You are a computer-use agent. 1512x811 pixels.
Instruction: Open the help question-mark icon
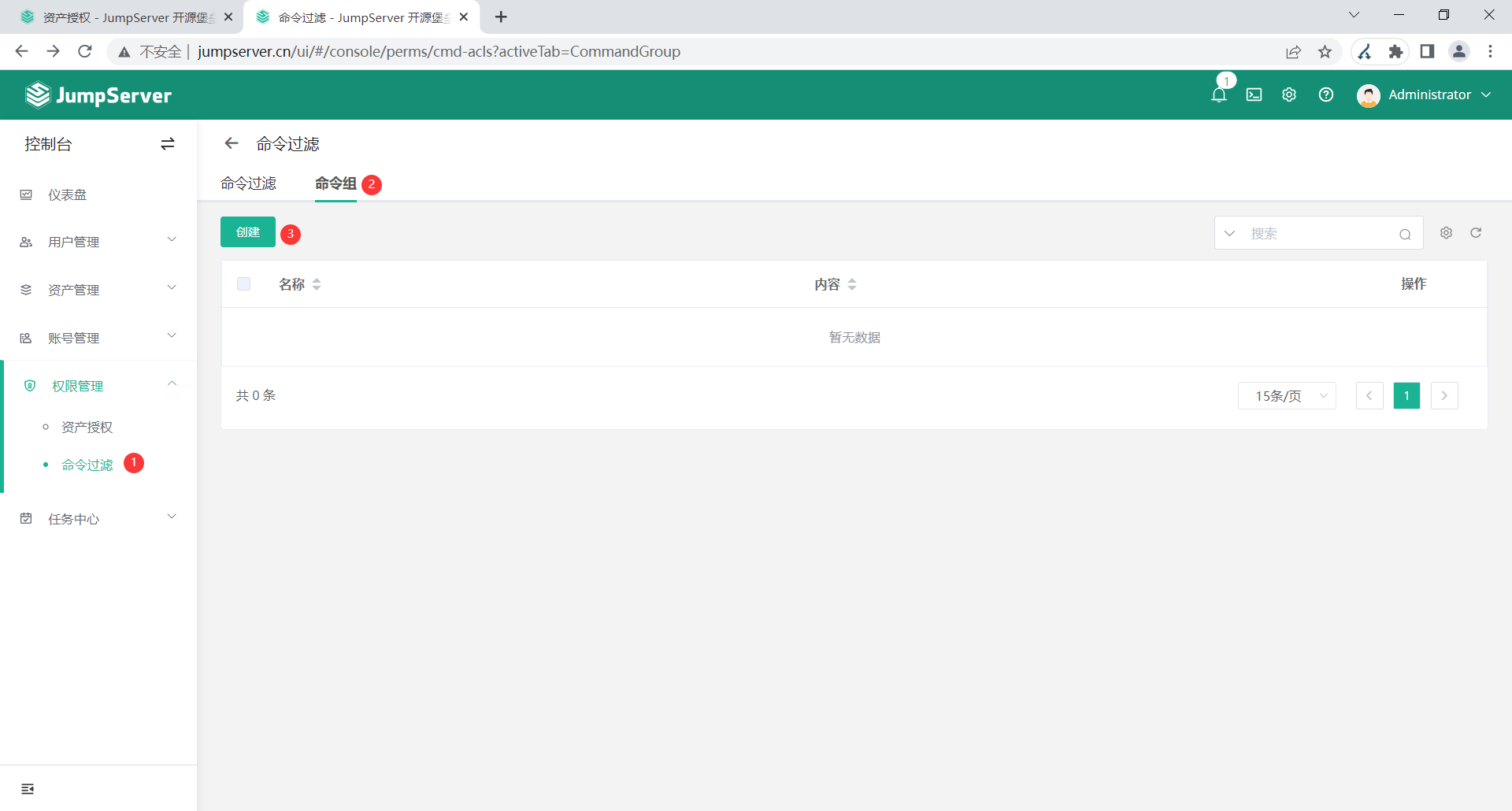(1326, 94)
